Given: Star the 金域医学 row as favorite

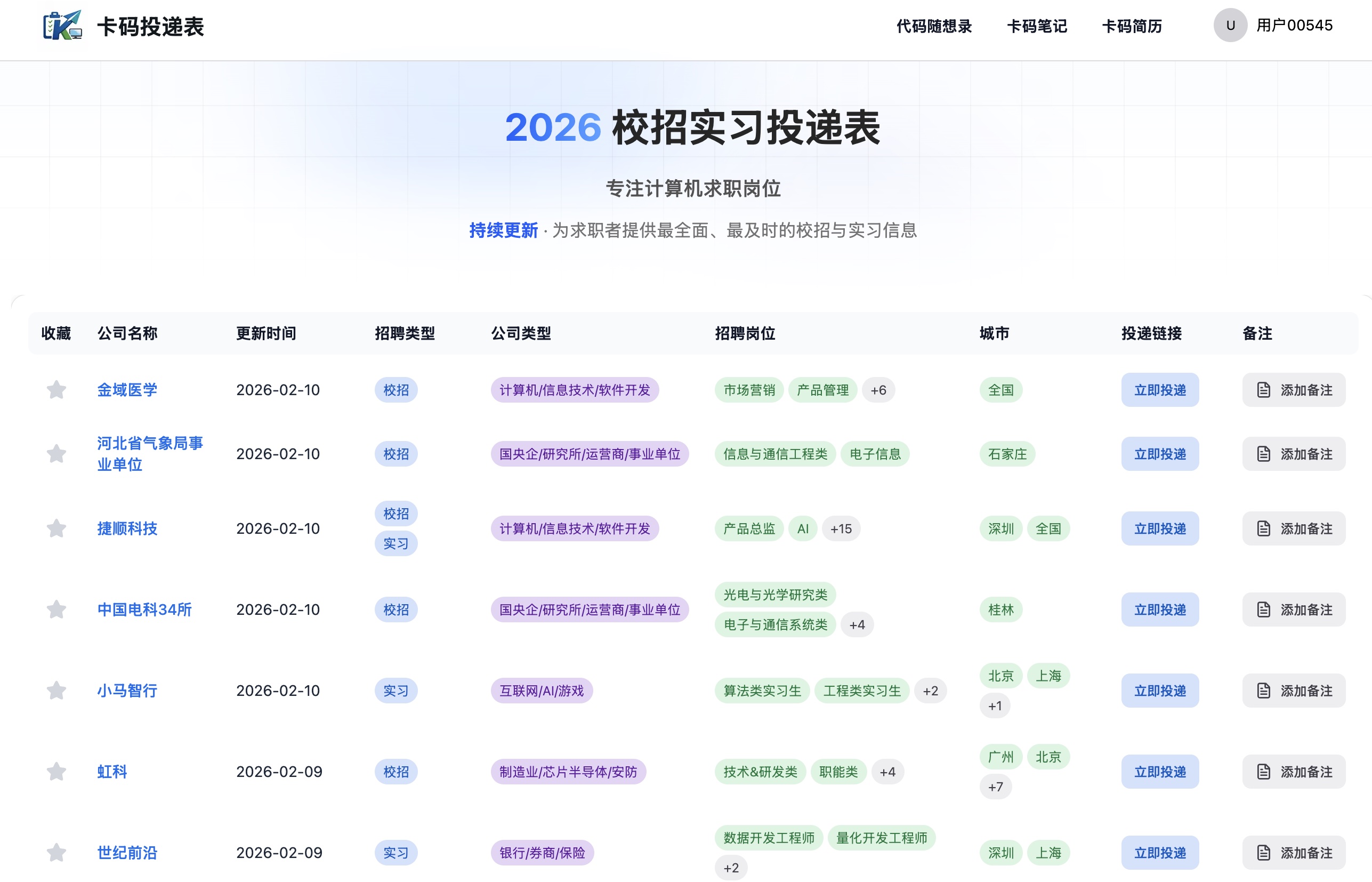Looking at the screenshot, I should point(56,390).
